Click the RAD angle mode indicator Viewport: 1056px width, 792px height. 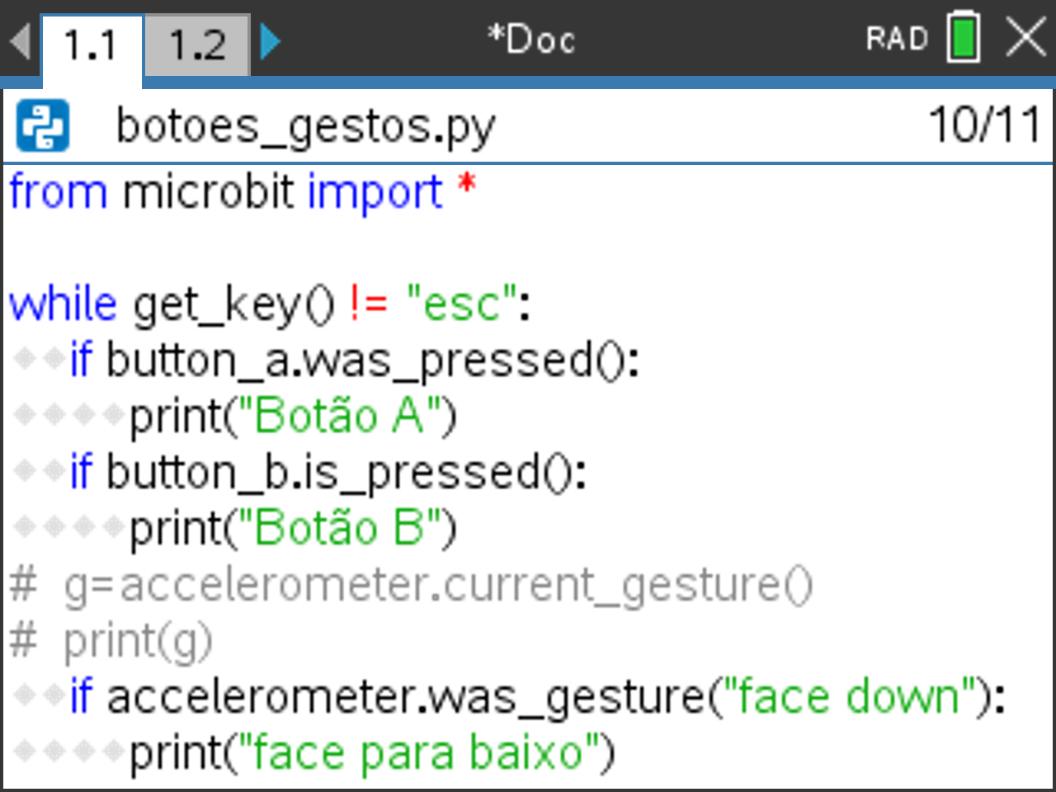click(897, 38)
